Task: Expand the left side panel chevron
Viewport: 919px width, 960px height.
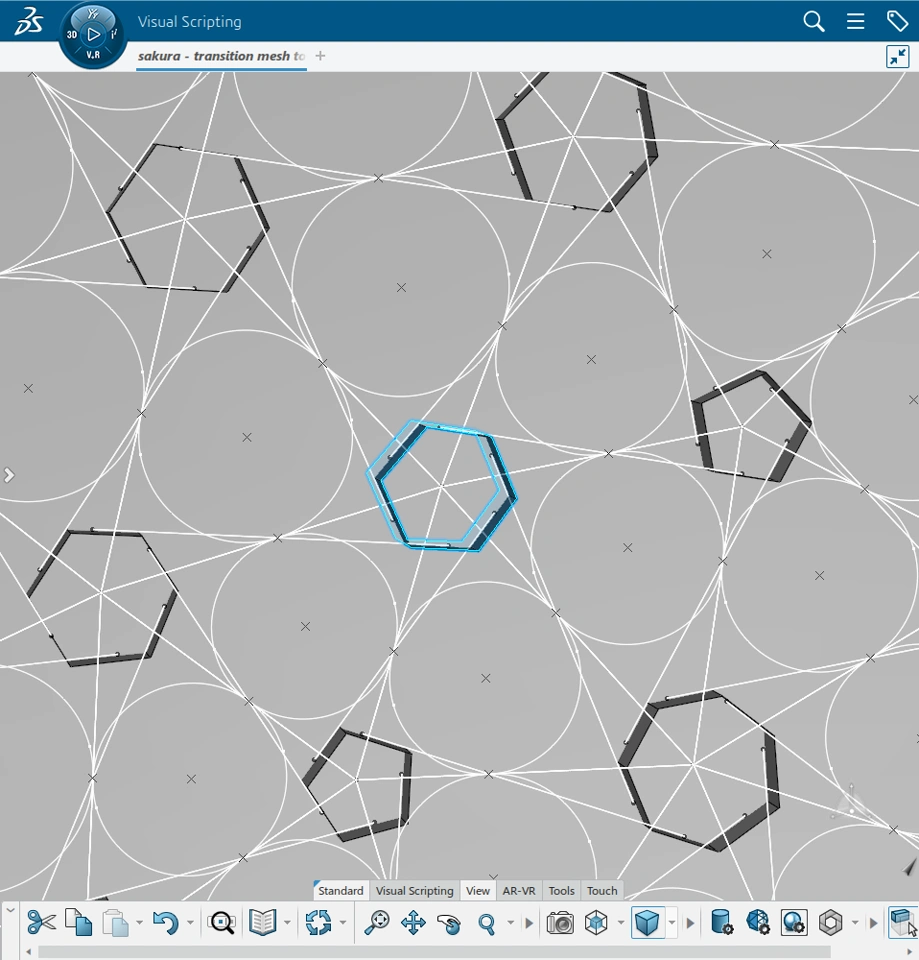Action: [9, 475]
